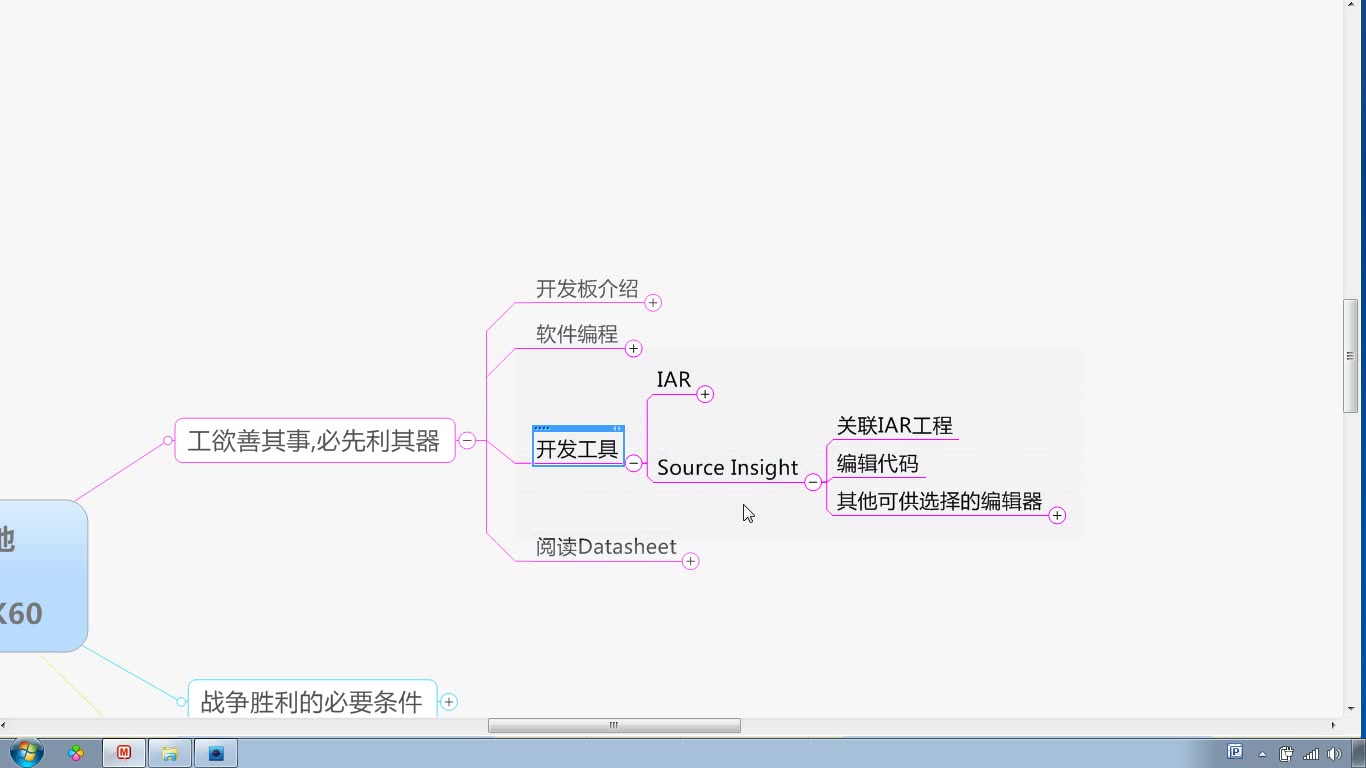Image resolution: width=1366 pixels, height=768 pixels.
Task: Show hidden system tray icons
Action: tap(1262, 754)
